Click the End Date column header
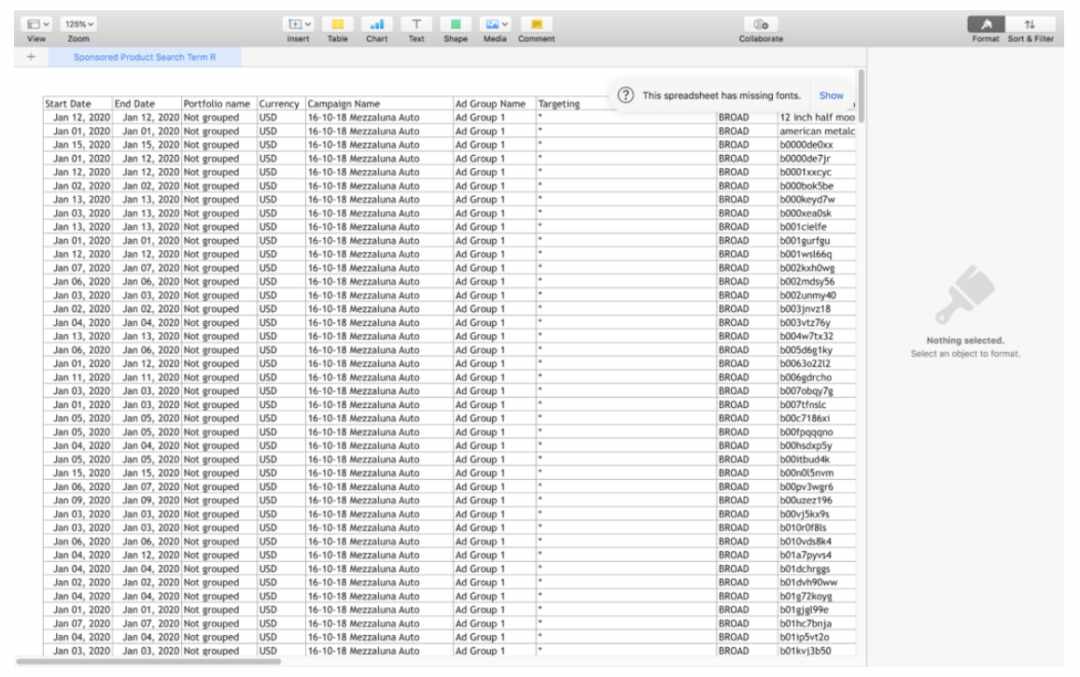The width and height of the screenshot is (1080, 677). click(x=147, y=103)
